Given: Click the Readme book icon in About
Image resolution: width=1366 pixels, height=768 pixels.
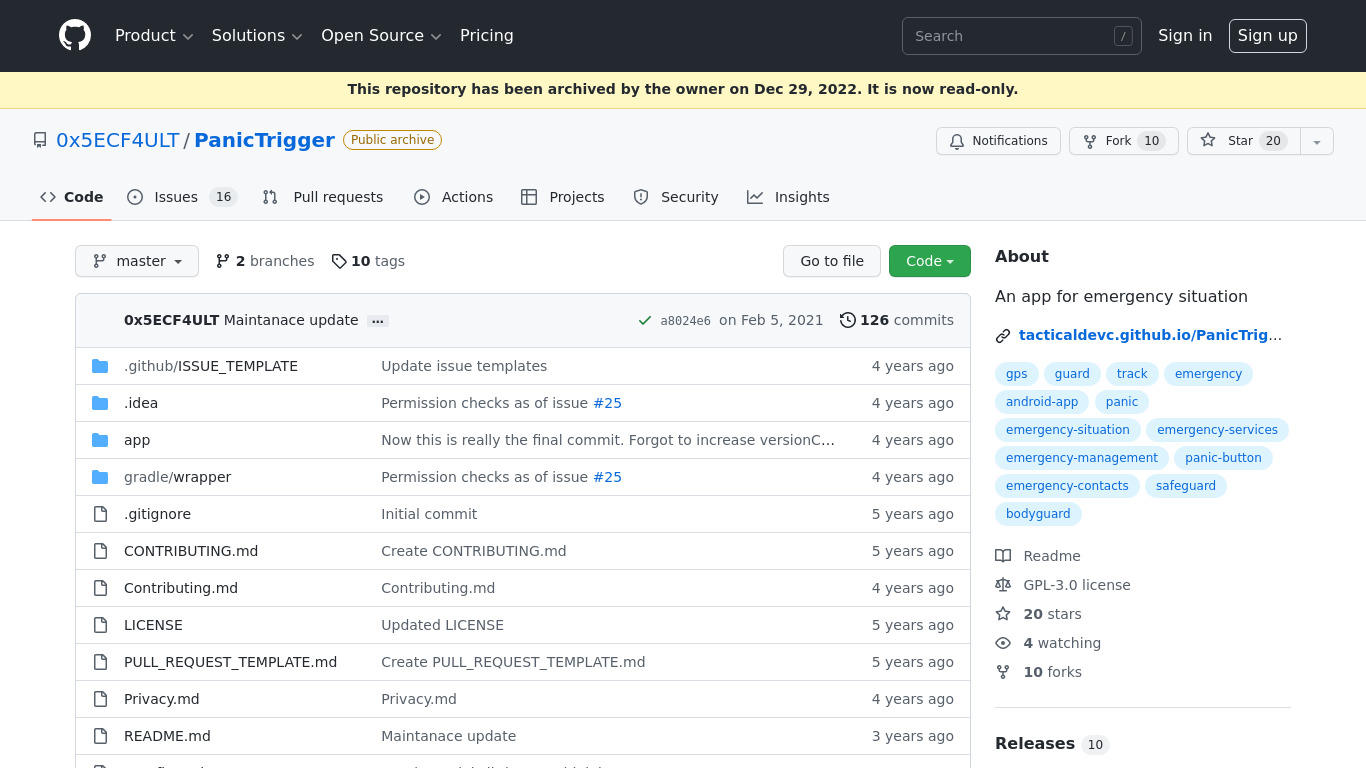Looking at the screenshot, I should coord(1003,556).
